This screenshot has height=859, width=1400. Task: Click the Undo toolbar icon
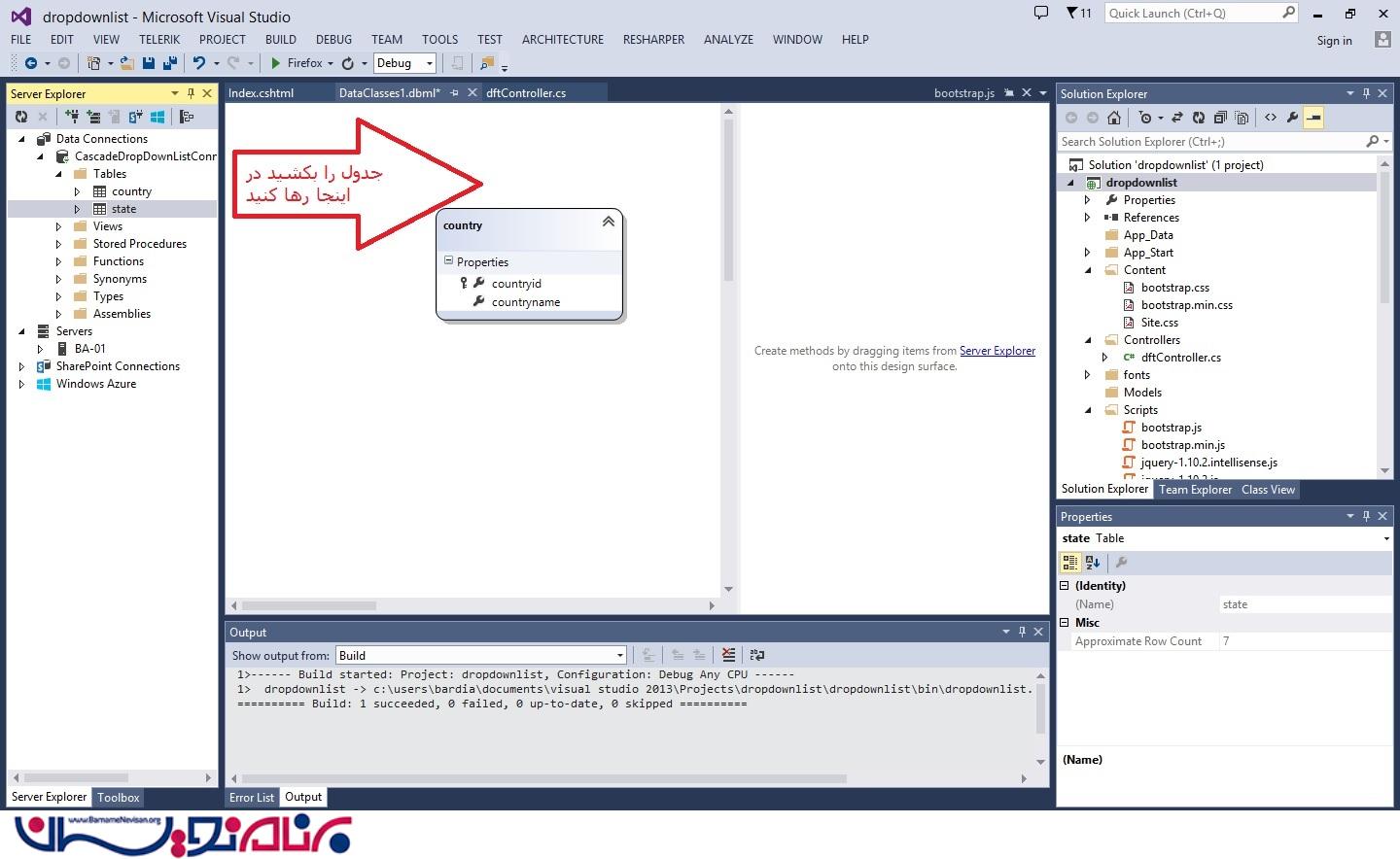coord(199,63)
